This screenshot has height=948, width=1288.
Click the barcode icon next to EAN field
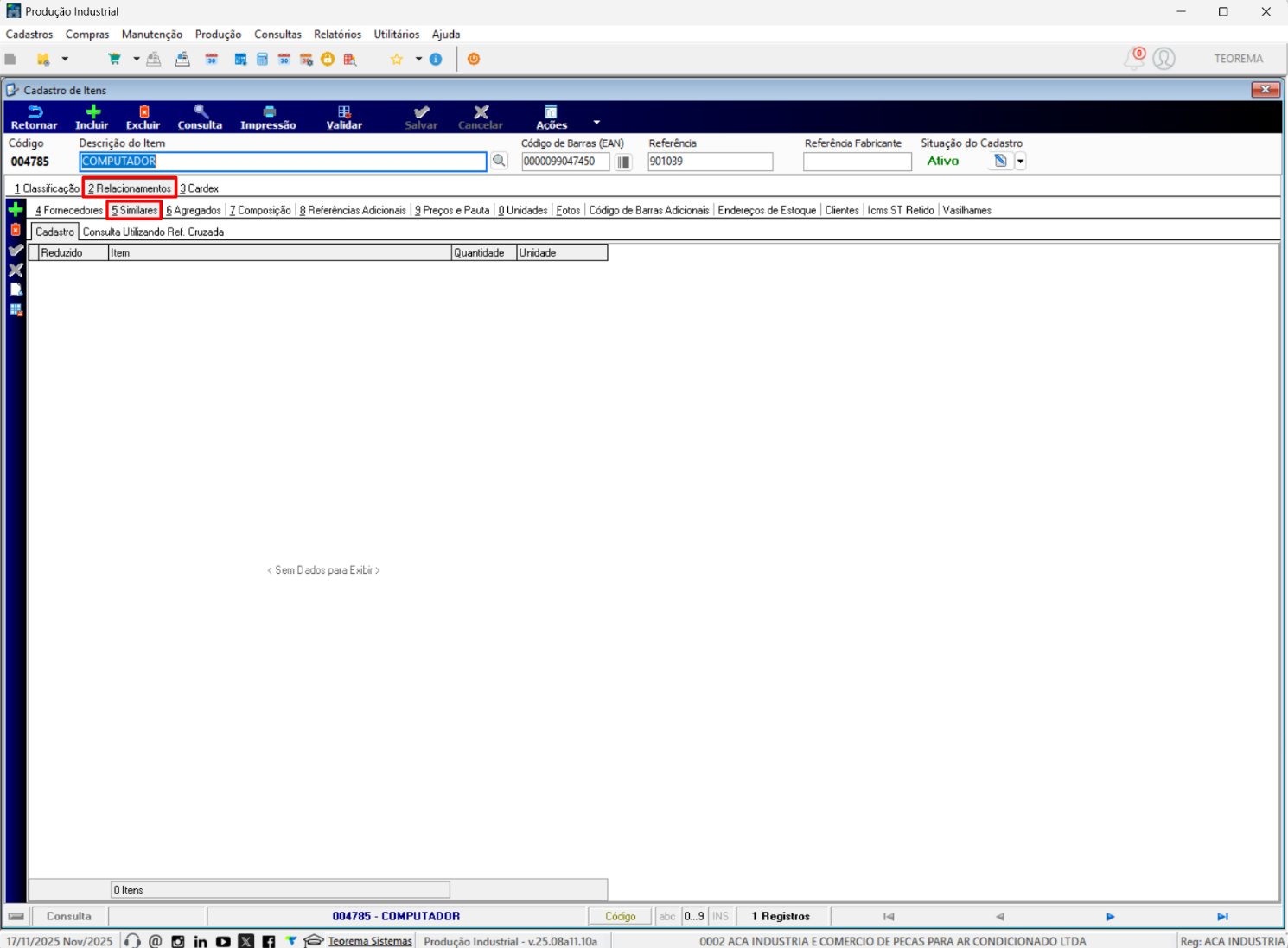(623, 162)
